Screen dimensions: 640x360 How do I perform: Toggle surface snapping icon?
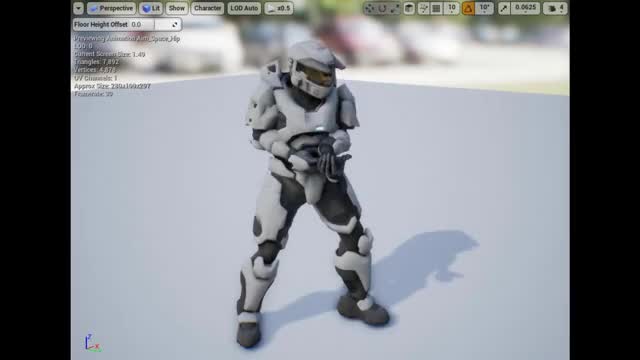point(423,9)
